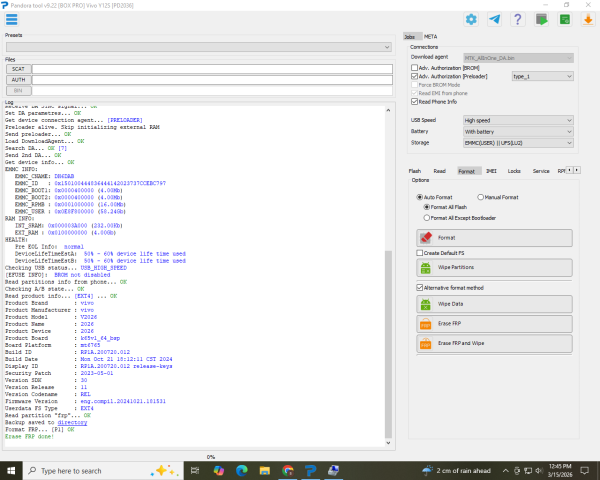Viewport: 600px width, 480px height.
Task: Open Task View on taskbar
Action: (x=195, y=471)
